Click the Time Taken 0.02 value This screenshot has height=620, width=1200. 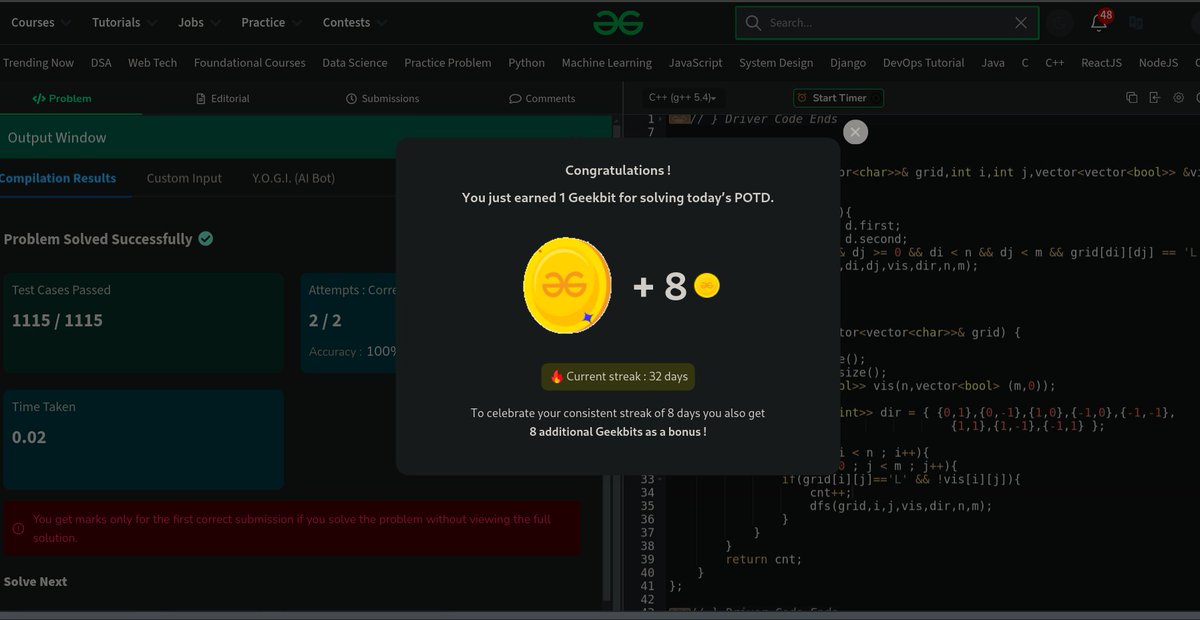pos(29,437)
